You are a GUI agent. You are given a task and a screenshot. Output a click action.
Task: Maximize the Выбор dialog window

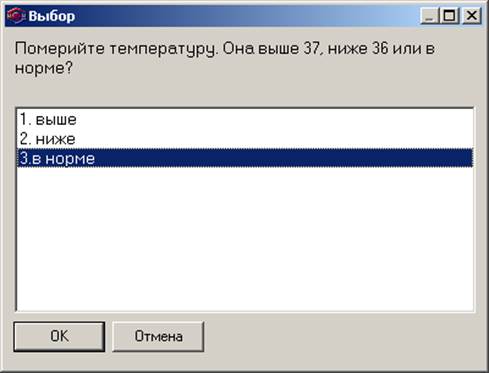pos(450,16)
